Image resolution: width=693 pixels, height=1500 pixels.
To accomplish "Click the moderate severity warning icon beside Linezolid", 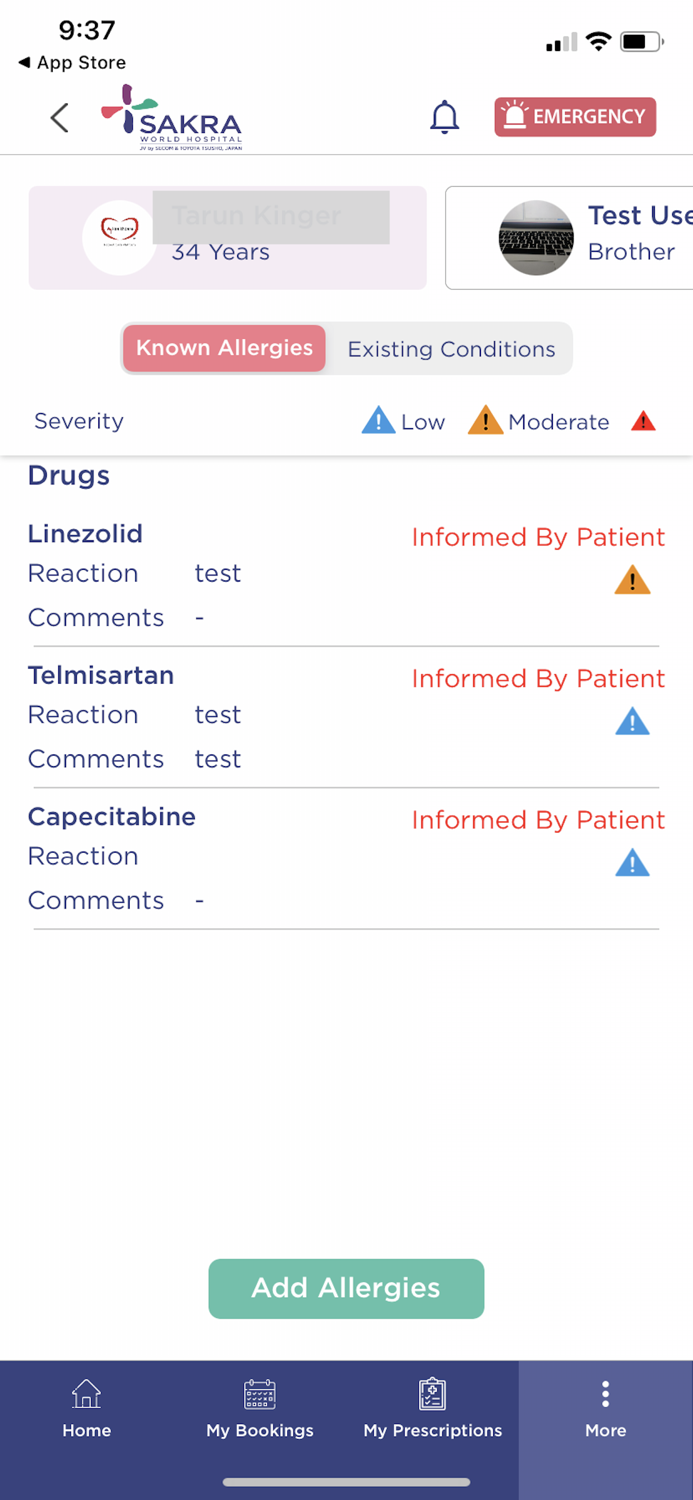I will [x=632, y=579].
